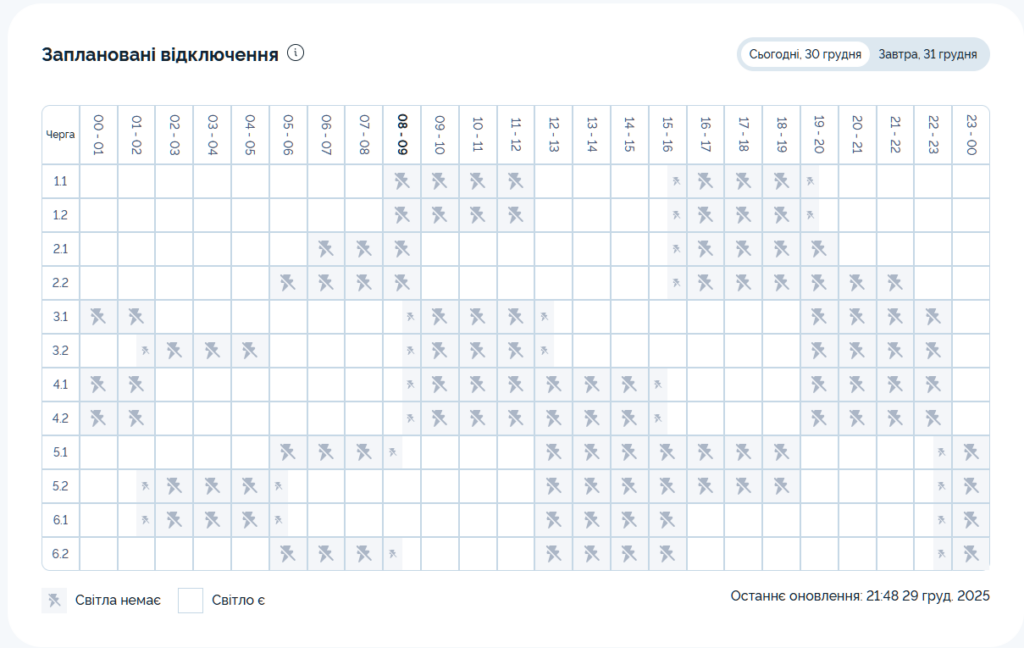Click the queue 1.2 row label
This screenshot has width=1024, height=648.
60,215
